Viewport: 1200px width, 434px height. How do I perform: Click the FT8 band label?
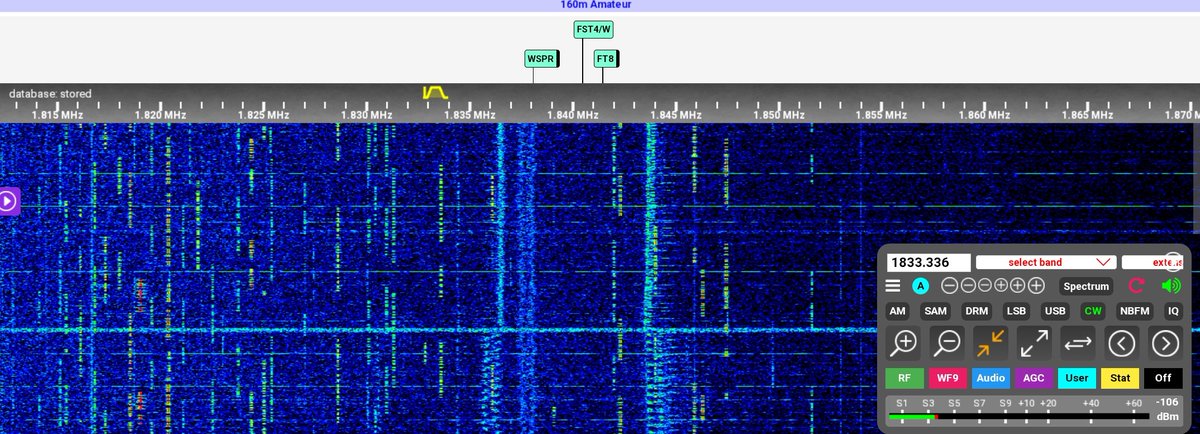[605, 59]
